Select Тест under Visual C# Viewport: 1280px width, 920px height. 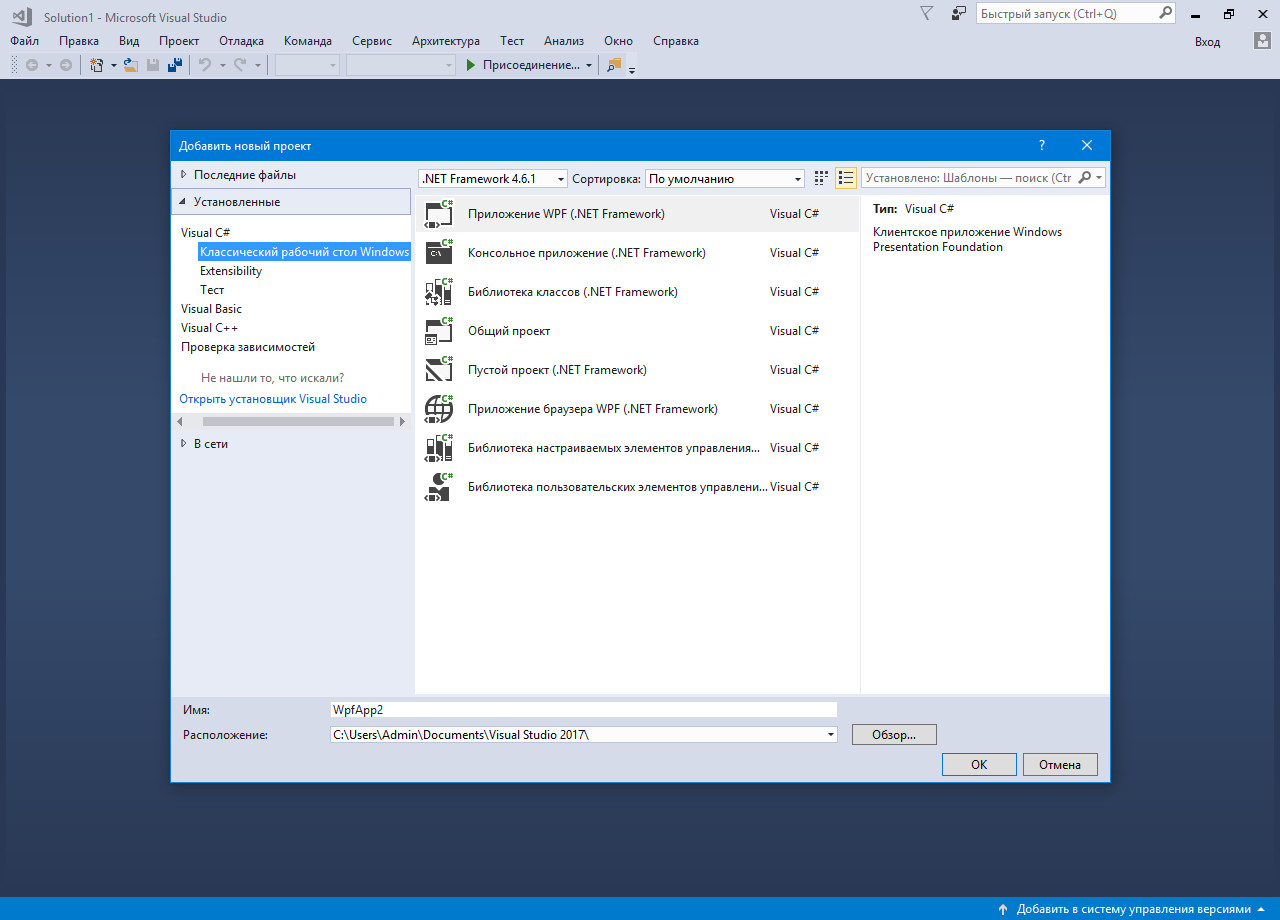(212, 290)
